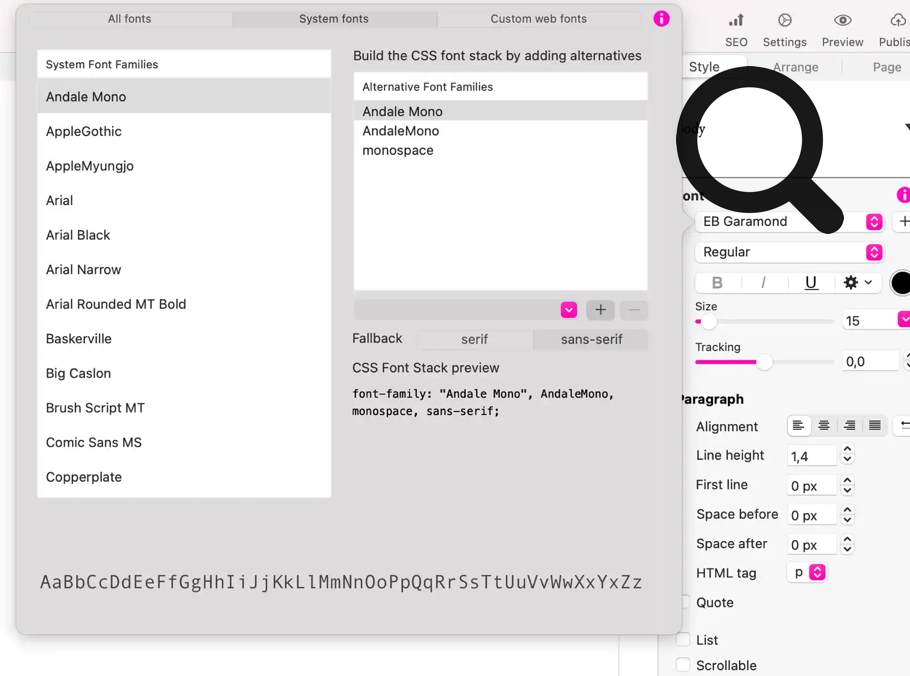Screen dimensions: 910x676
Task: Click the Tracking slider handle
Action: click(x=764, y=362)
